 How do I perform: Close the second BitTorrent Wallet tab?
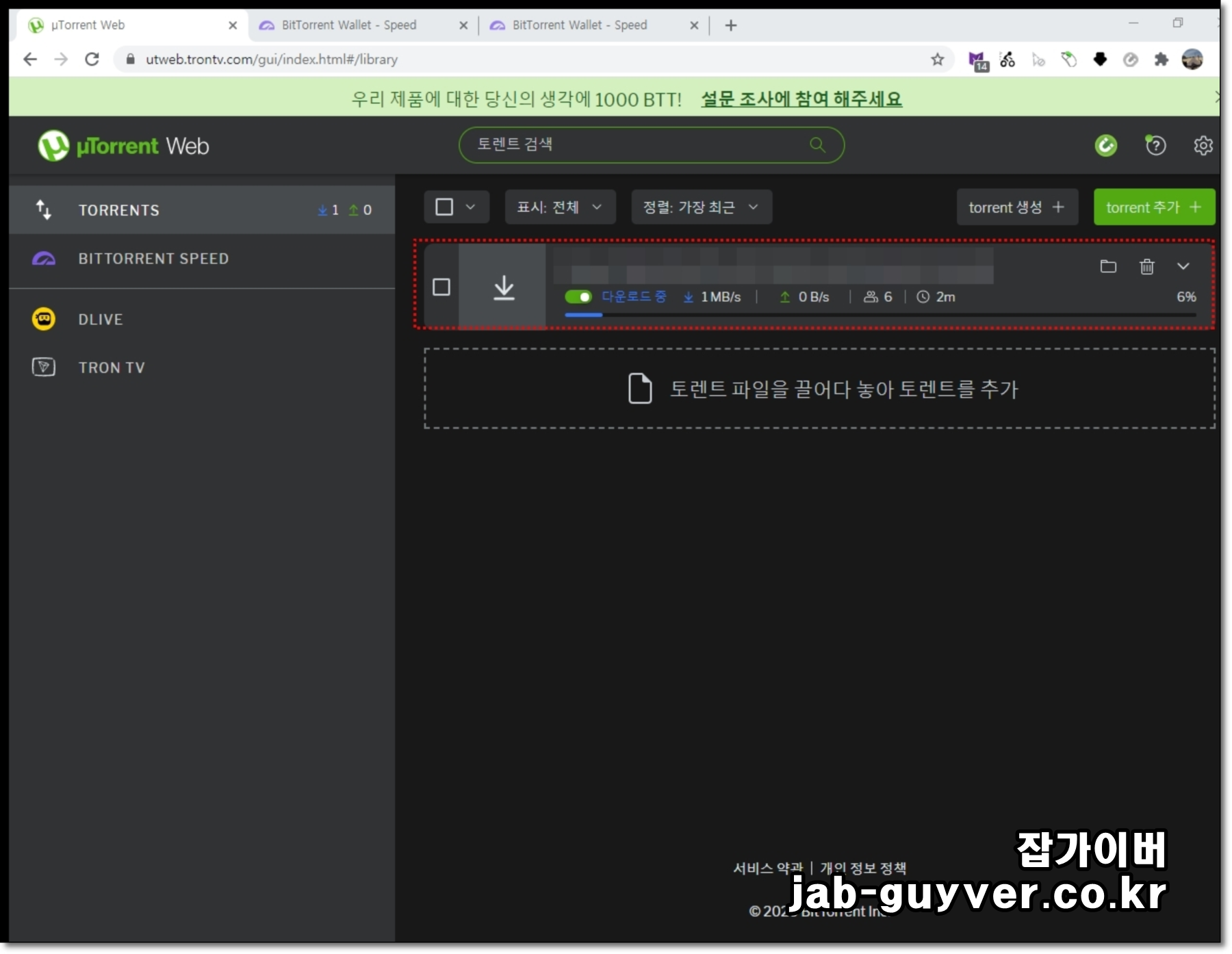pos(694,25)
